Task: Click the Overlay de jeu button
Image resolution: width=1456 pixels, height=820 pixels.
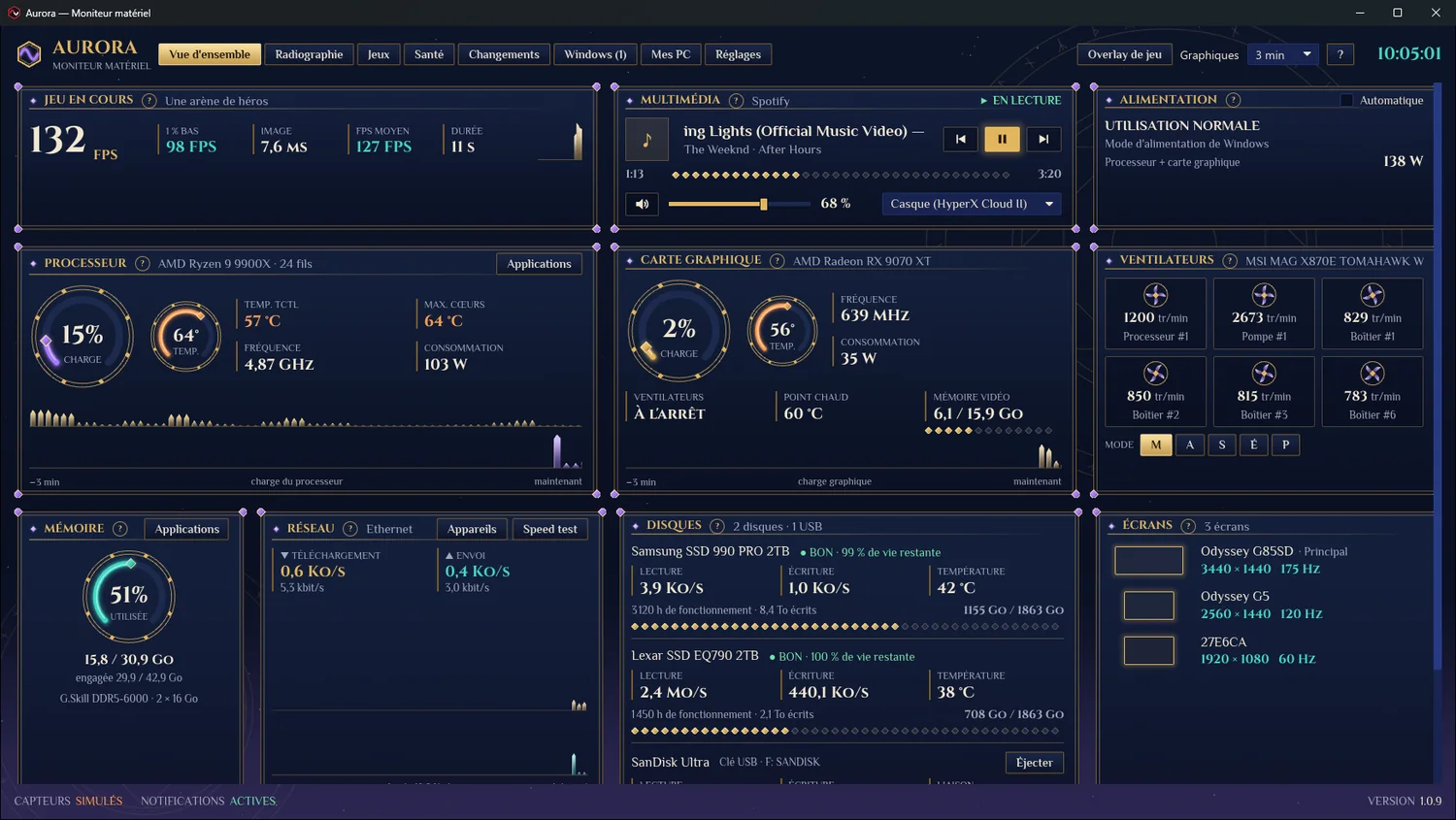Action: (1125, 54)
